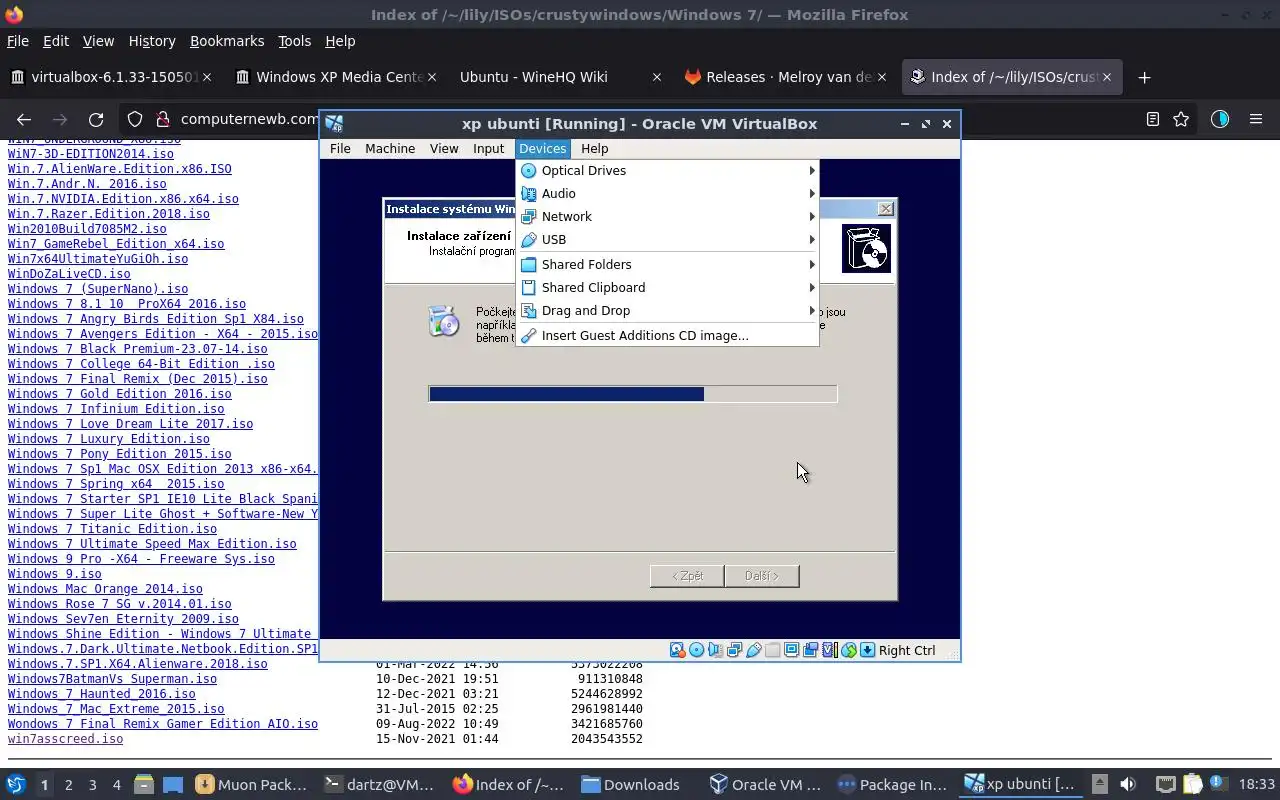Click network adapter icon in VirtualBox status bar

pos(734,650)
